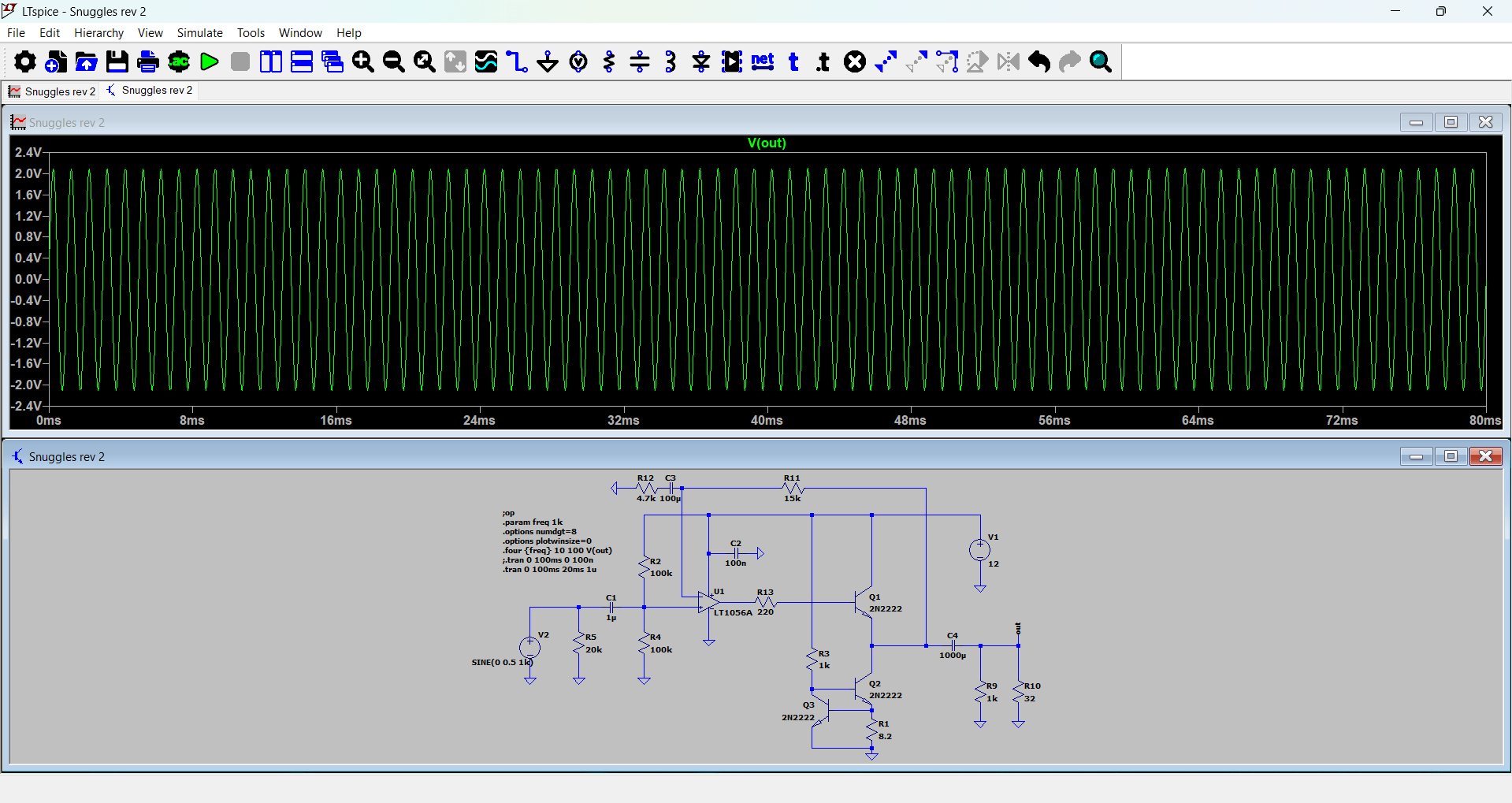Open the Tools menu
Screen dimensions: 1512x803
pyautogui.click(x=251, y=32)
